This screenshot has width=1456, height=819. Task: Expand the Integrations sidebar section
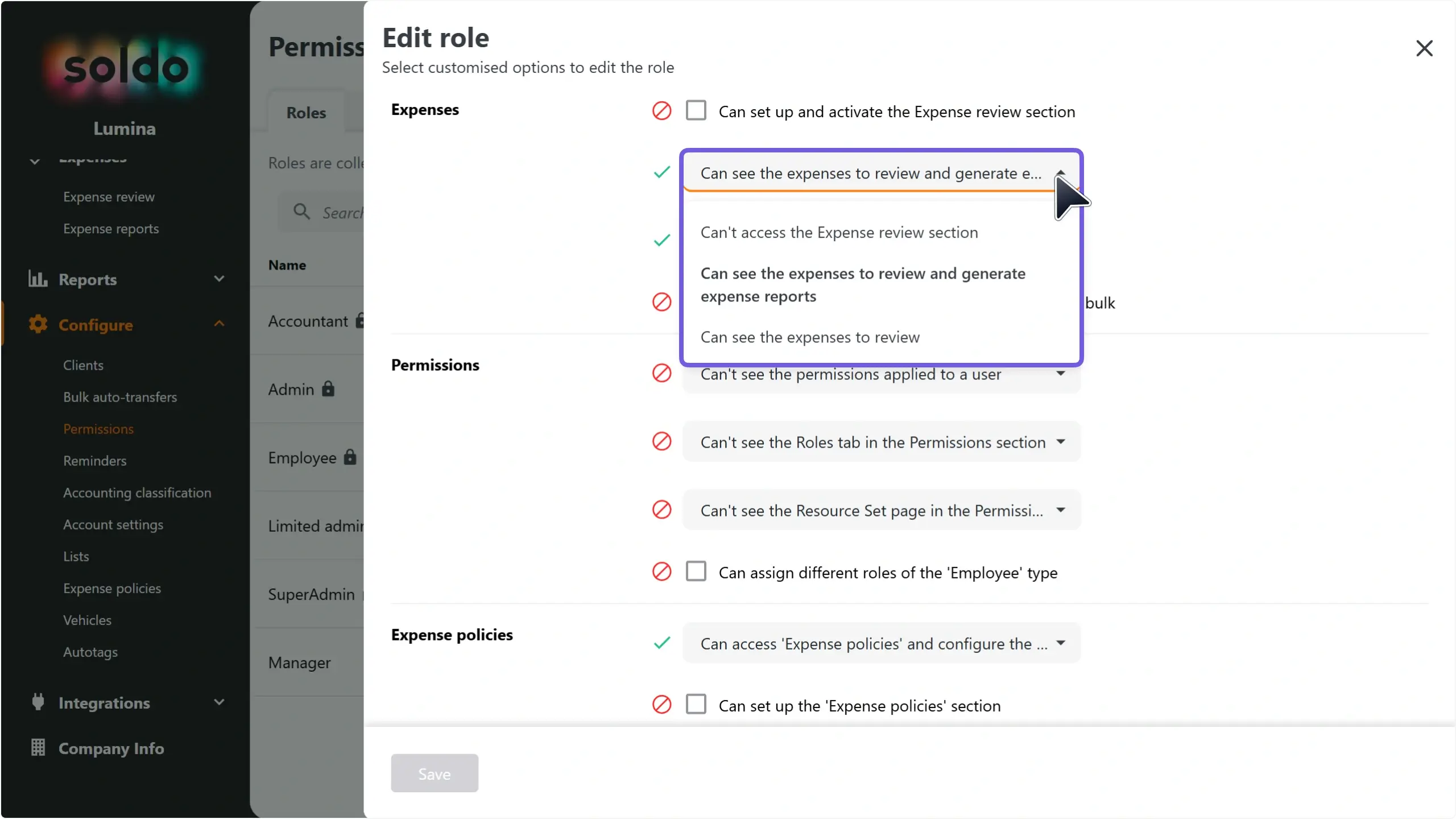point(219,702)
